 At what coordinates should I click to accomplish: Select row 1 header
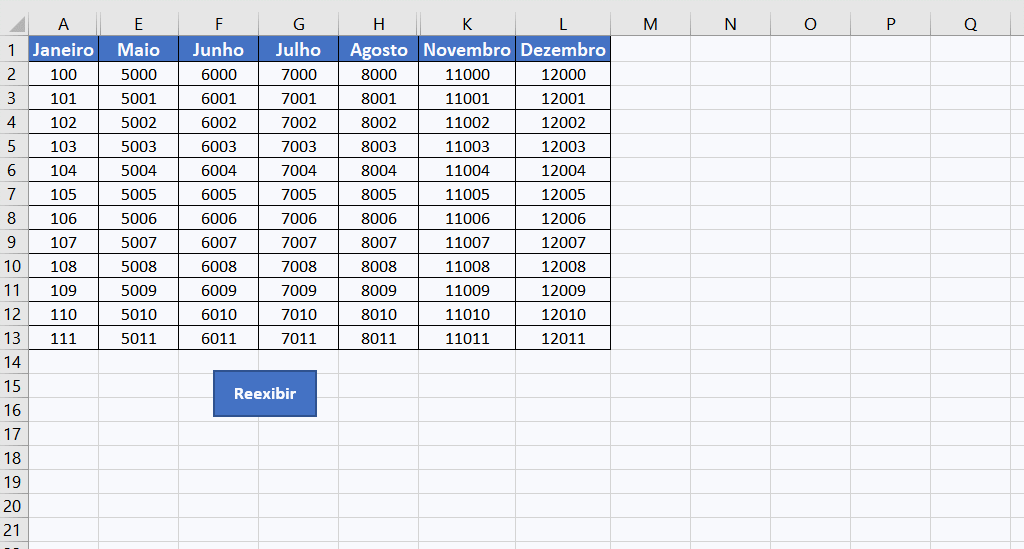click(x=13, y=50)
